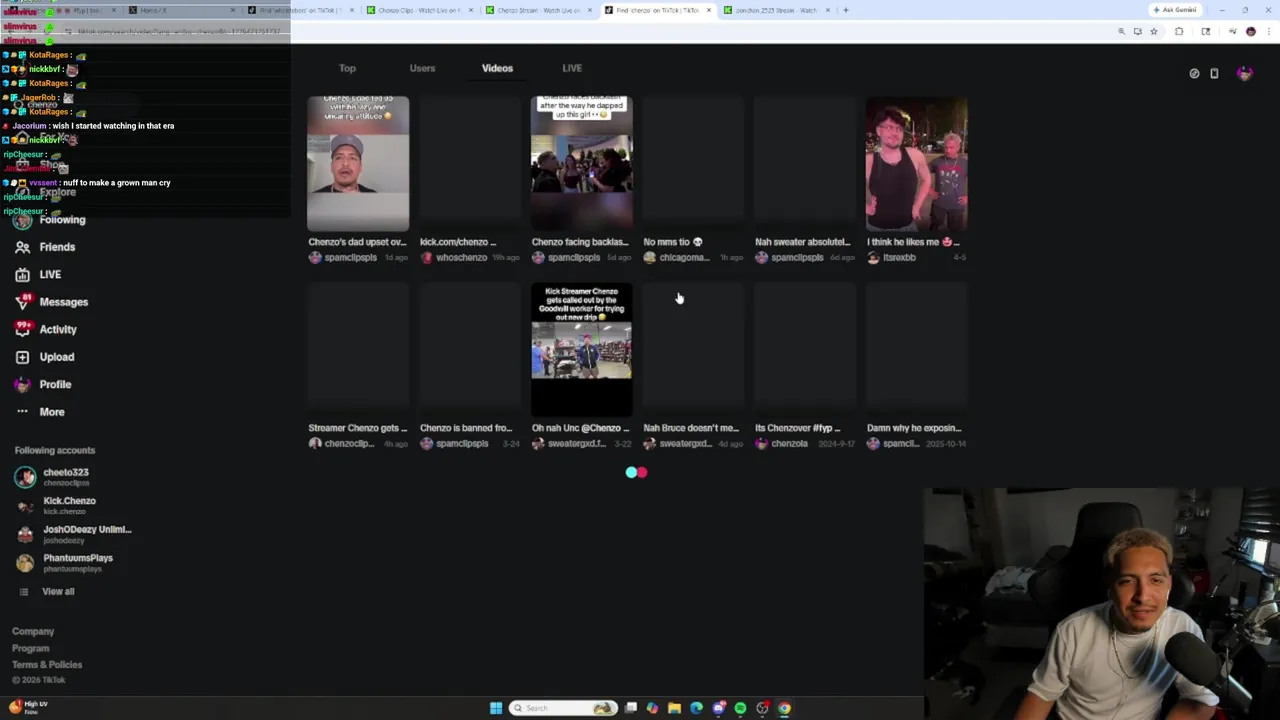The image size is (1280, 720).
Task: Go to Profile in the sidebar
Action: (x=43, y=384)
